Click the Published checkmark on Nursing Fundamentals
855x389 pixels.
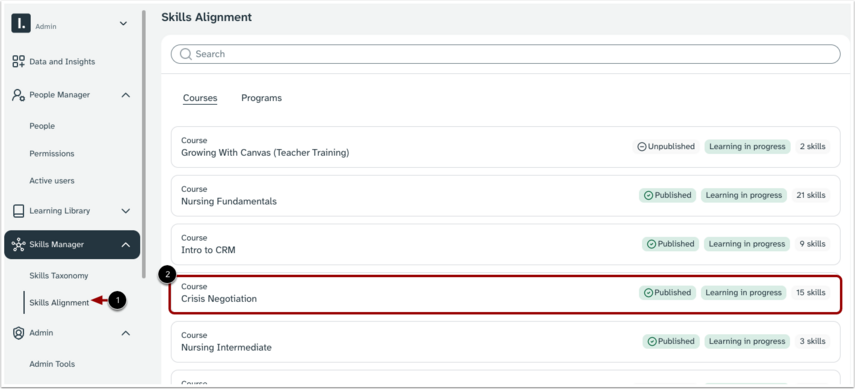pos(648,195)
